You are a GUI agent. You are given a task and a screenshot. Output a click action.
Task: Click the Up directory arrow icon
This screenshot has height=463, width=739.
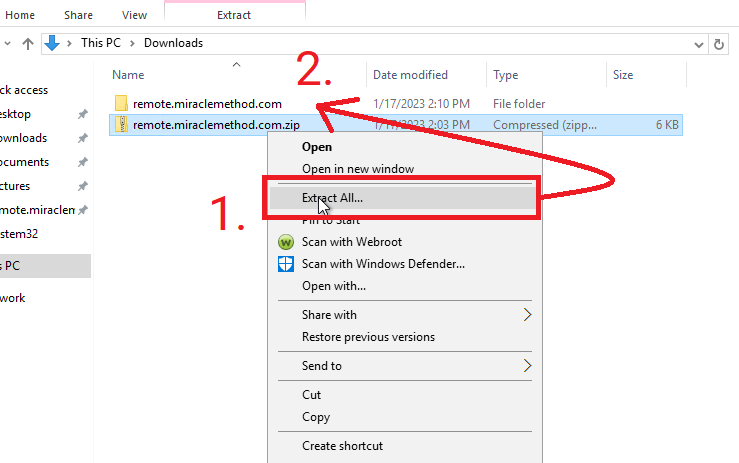pyautogui.click(x=27, y=44)
